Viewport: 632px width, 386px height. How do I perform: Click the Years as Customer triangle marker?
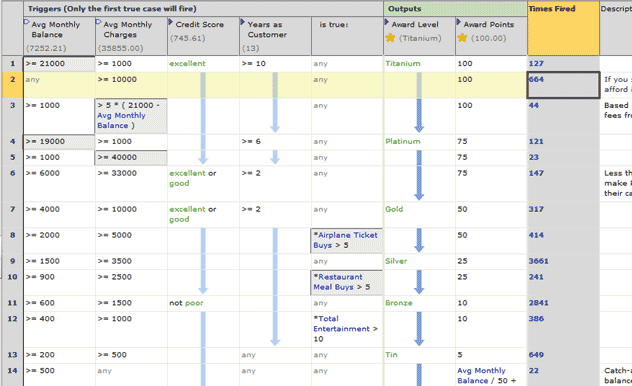pyautogui.click(x=242, y=21)
